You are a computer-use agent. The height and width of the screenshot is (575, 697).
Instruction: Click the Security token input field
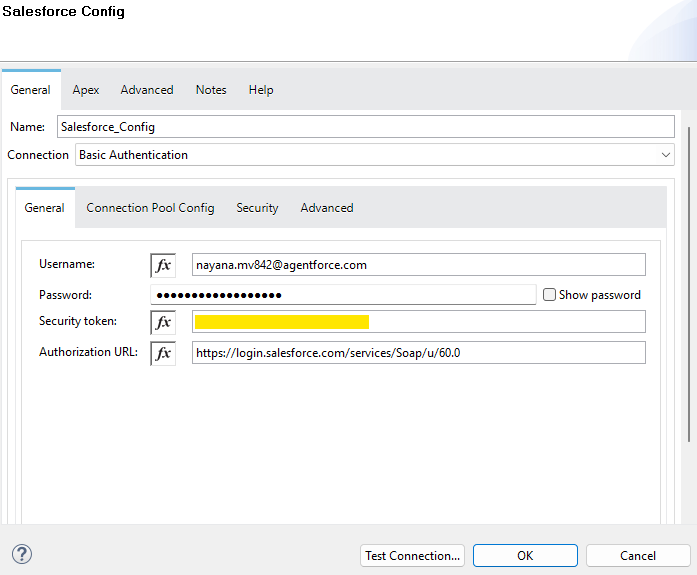tap(419, 322)
